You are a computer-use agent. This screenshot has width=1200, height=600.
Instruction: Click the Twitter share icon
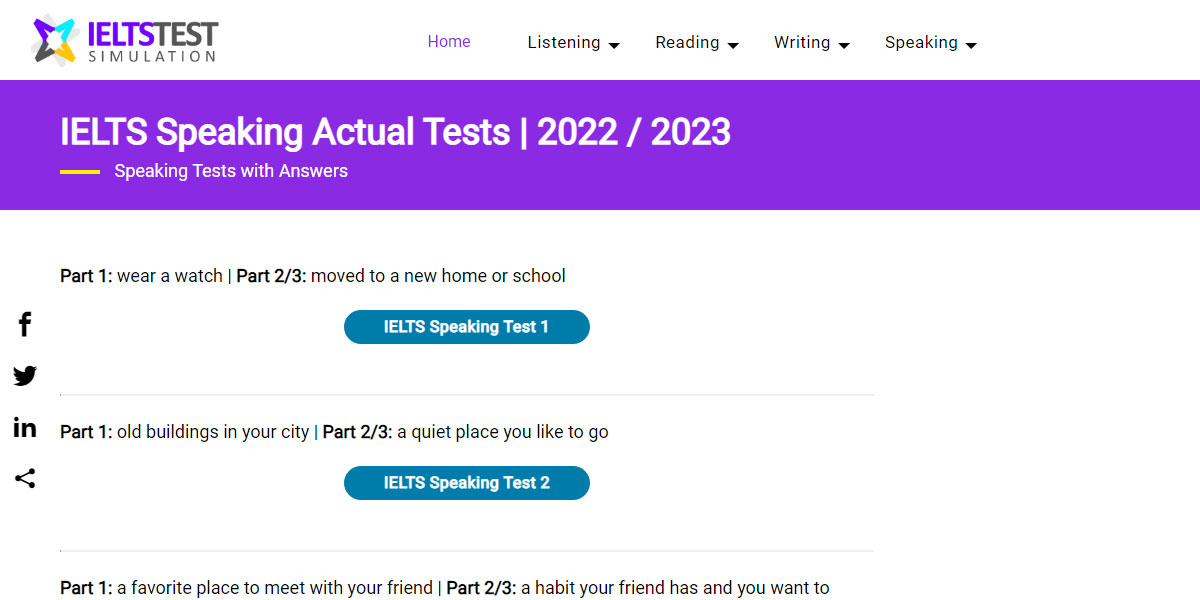tap(24, 376)
